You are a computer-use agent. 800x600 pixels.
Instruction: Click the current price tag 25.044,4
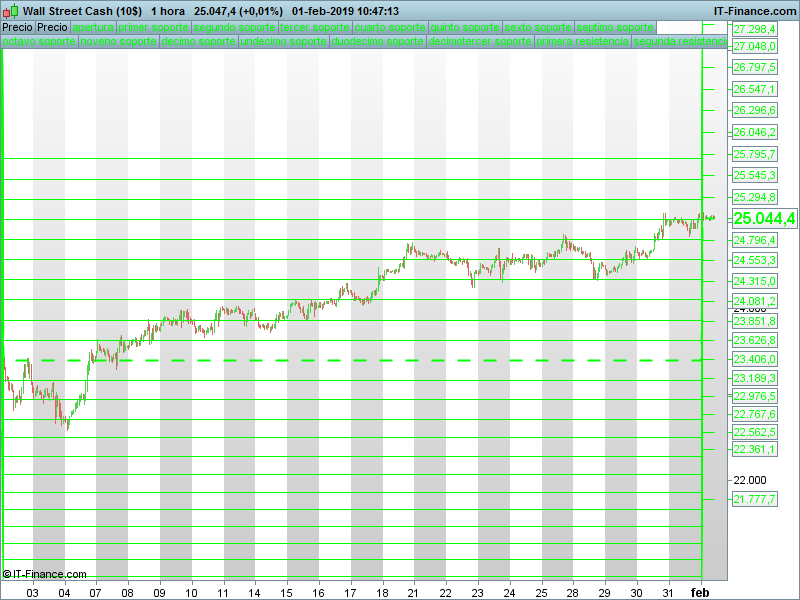tap(764, 218)
